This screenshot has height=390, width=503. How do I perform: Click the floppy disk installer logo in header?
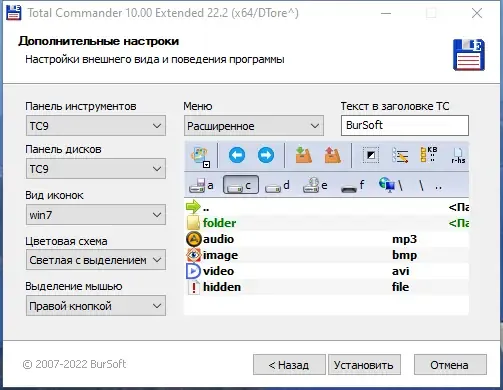[x=469, y=55]
